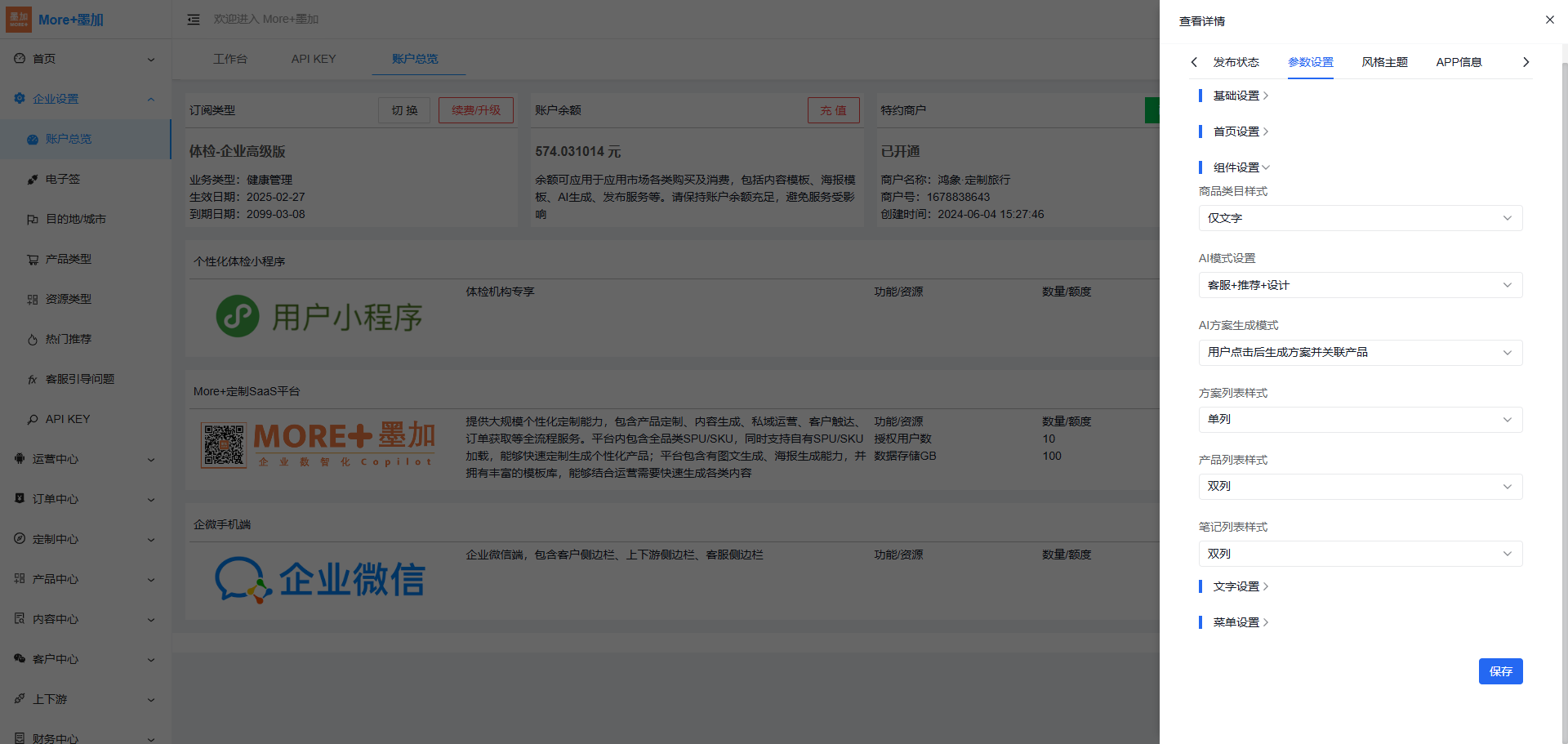Screen dimensions: 1568x744
Task: Switch to the 风格主题 tab
Action: coord(1384,62)
